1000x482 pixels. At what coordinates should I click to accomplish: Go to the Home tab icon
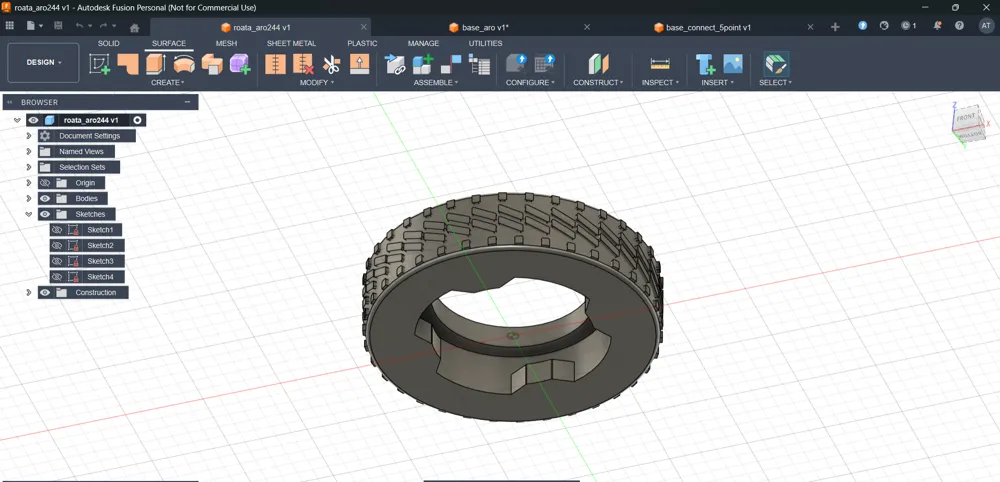point(135,27)
